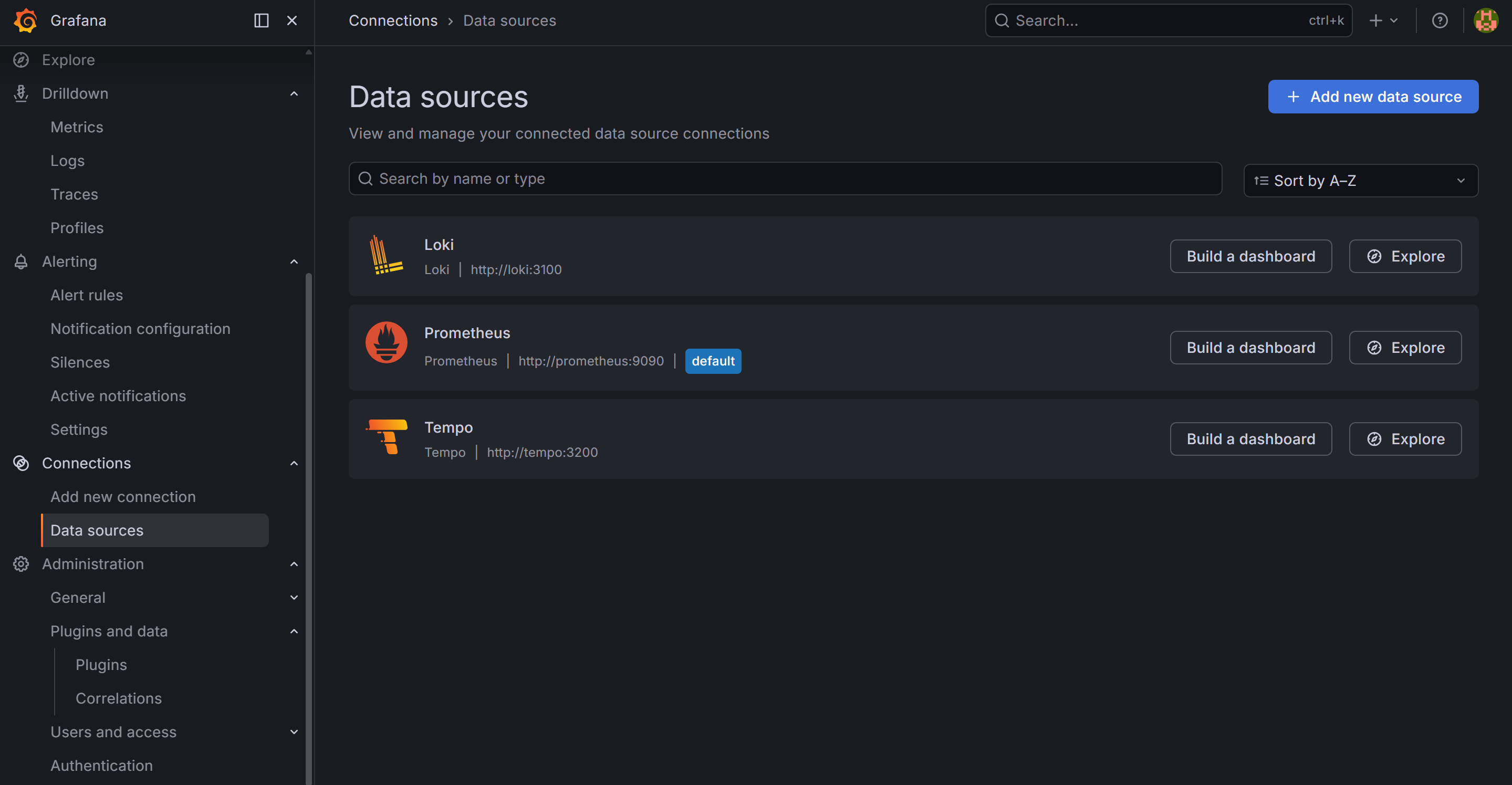Click the http://prometheus:9090 URL text
1512x785 pixels.
point(591,361)
